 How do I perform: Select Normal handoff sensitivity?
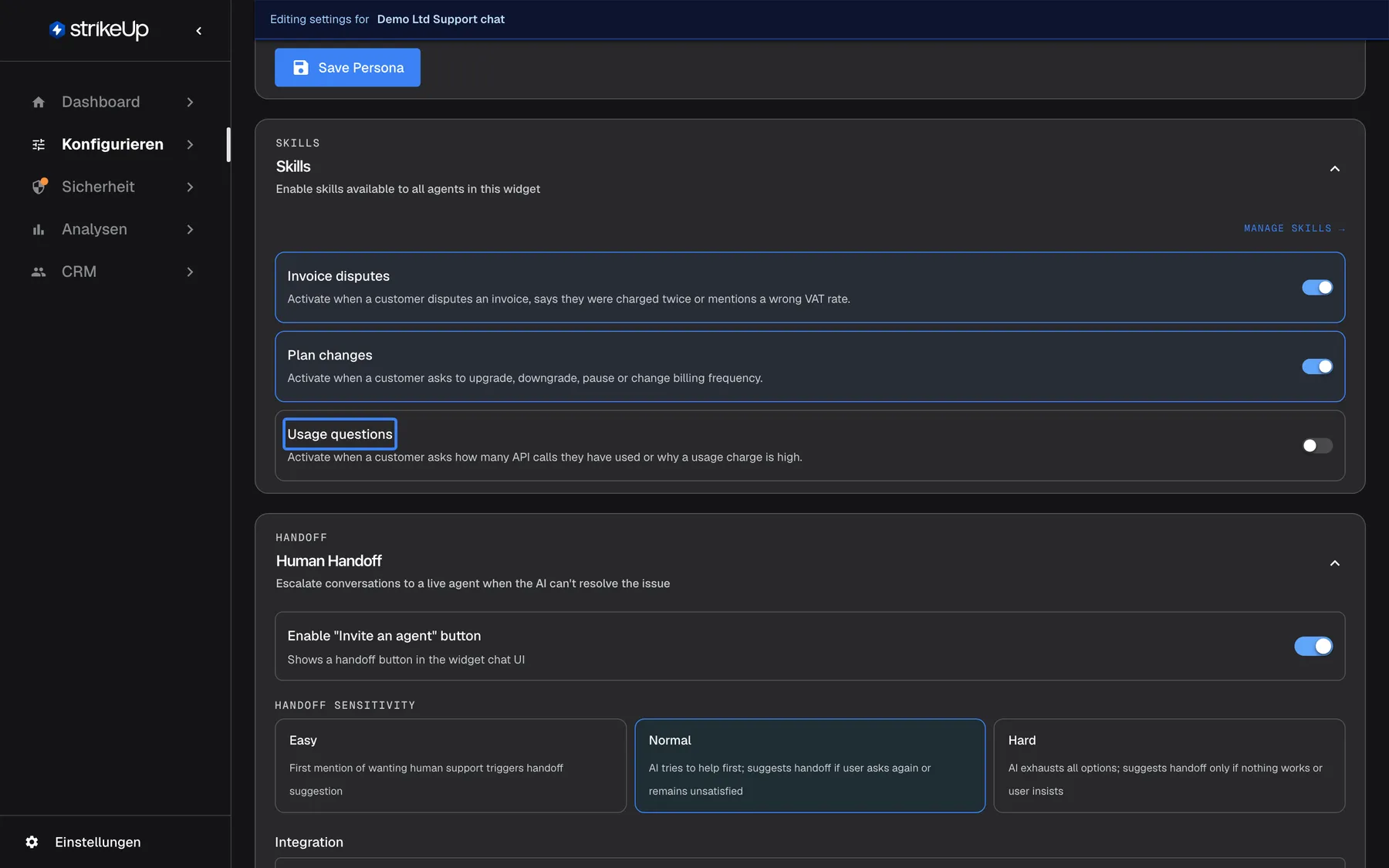click(x=810, y=765)
